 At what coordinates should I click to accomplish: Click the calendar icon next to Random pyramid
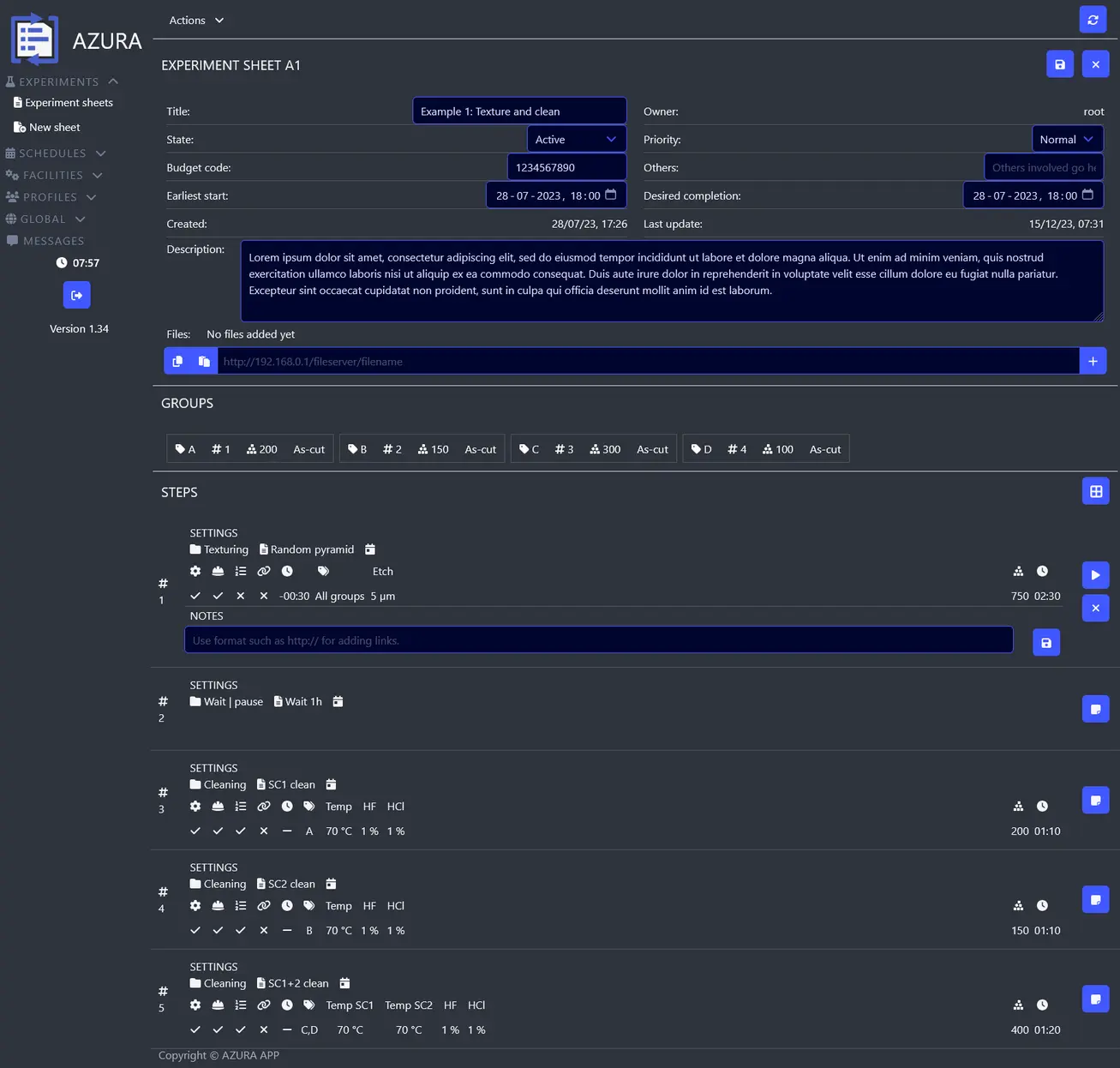[x=370, y=549]
